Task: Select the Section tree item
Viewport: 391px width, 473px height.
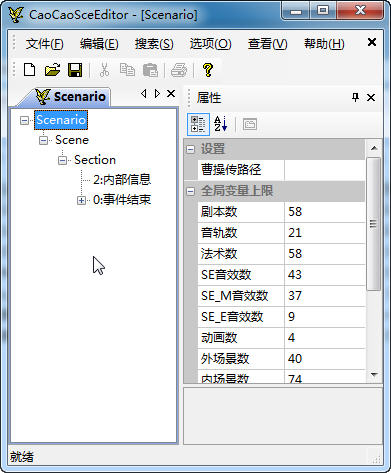Action: (x=95, y=160)
